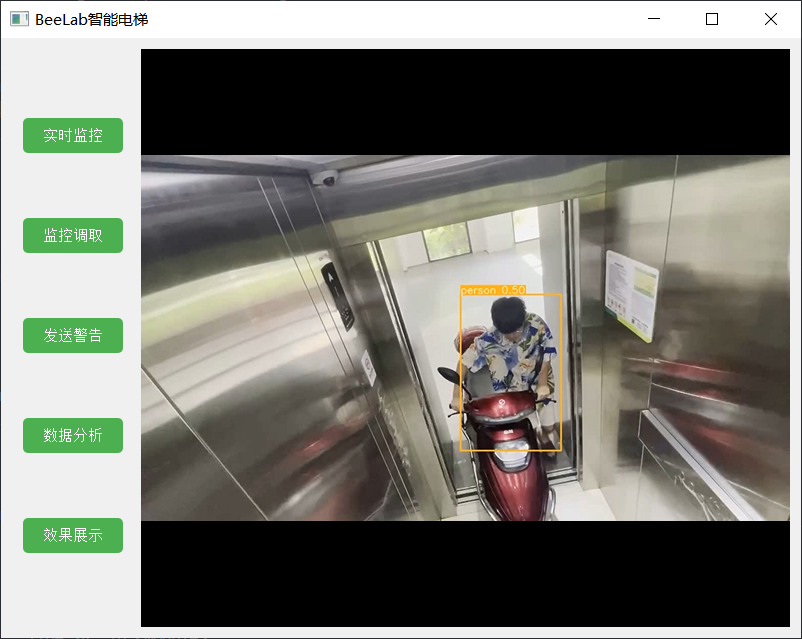Close the BeeLab智能电梯 window
Screen dimensions: 802x639
tap(770, 19)
